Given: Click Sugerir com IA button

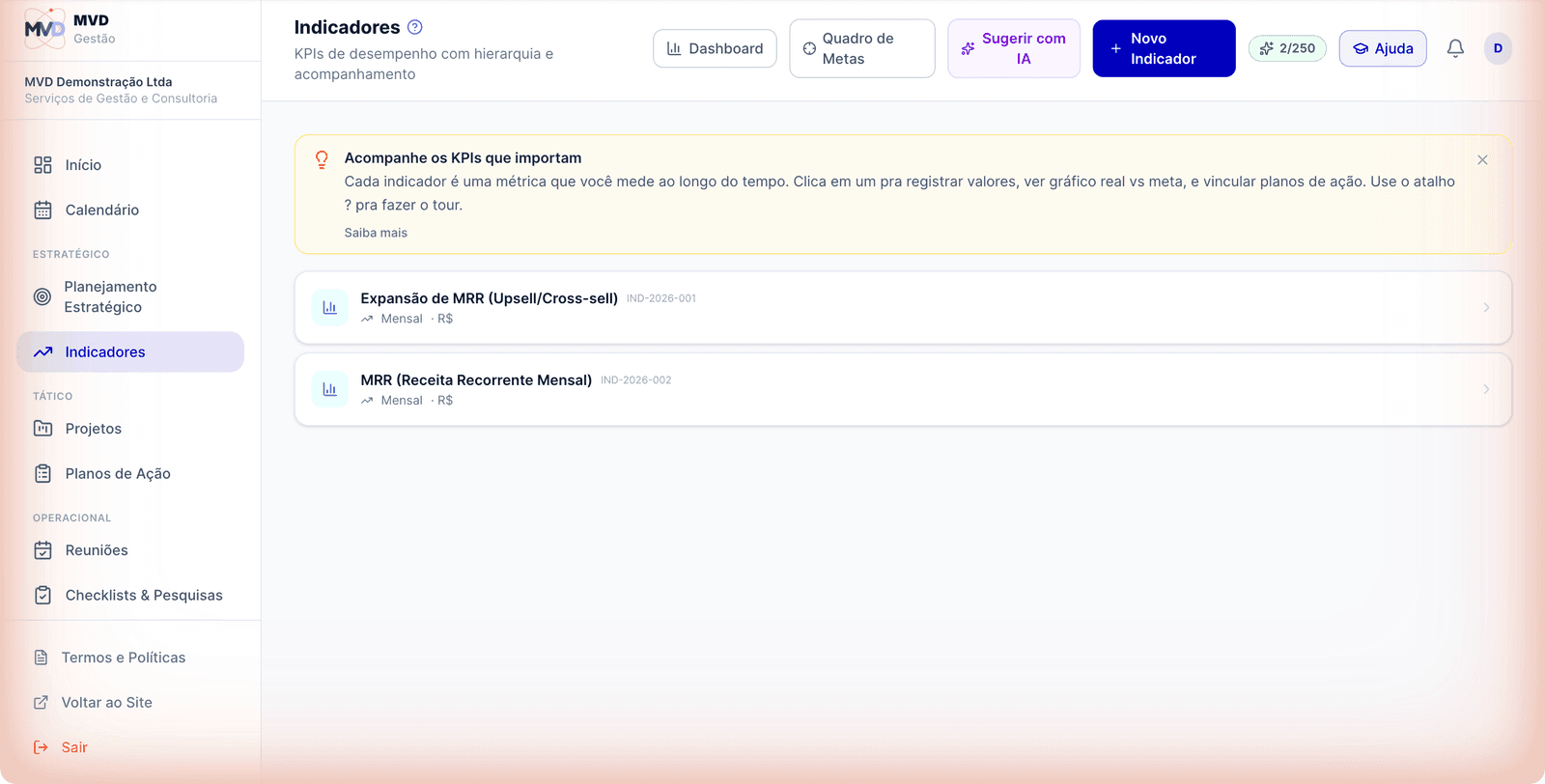Looking at the screenshot, I should point(1014,48).
